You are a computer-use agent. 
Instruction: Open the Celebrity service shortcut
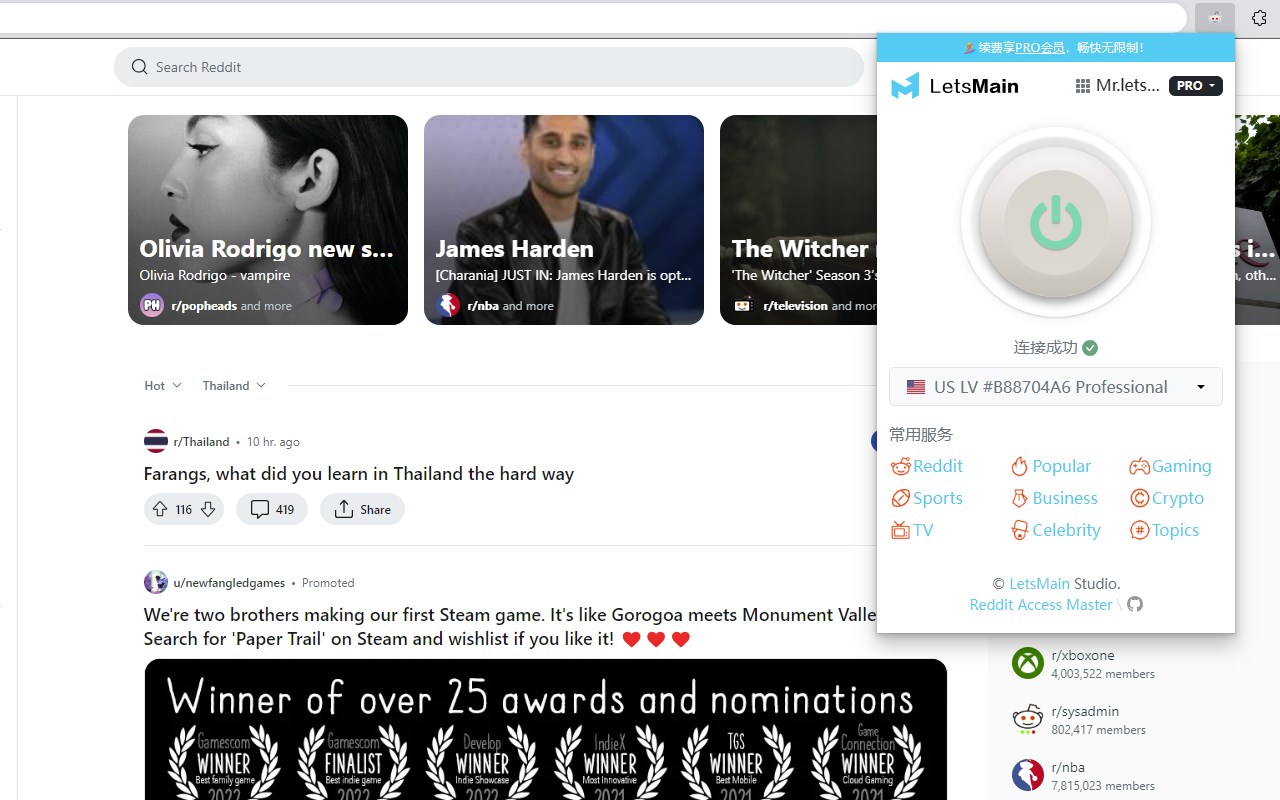point(1055,530)
